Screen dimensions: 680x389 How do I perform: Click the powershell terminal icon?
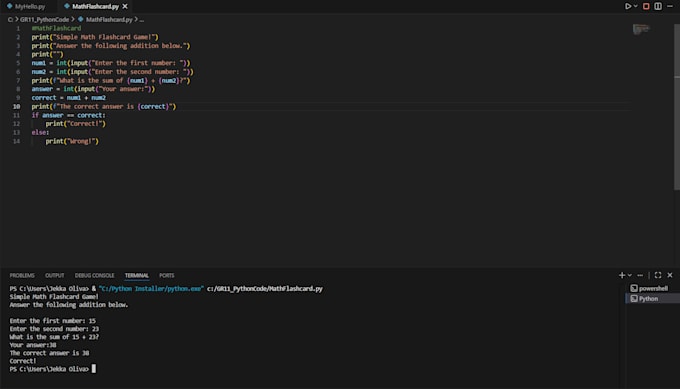[x=634, y=288]
